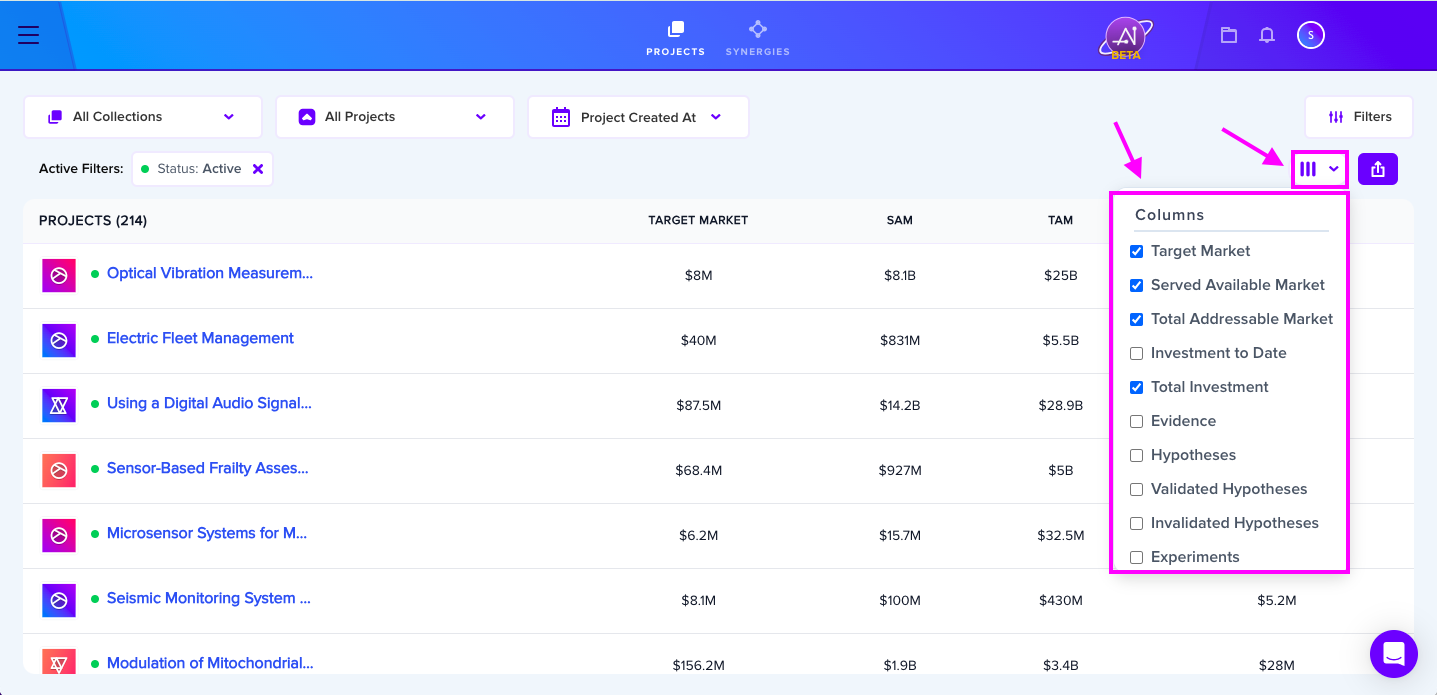Image resolution: width=1437 pixels, height=695 pixels.
Task: Open Sensor-Based Frailty Asses... project
Action: (207, 468)
